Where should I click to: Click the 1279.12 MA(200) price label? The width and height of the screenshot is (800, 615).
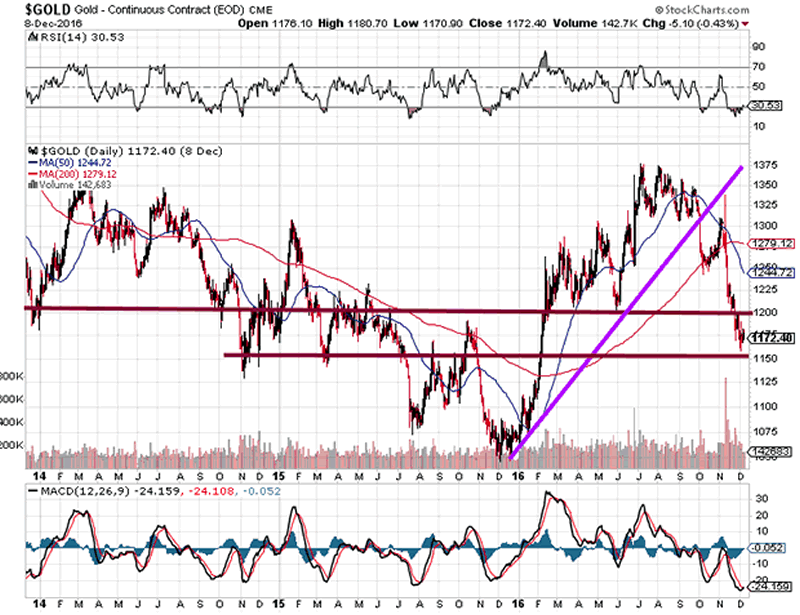[x=755, y=243]
